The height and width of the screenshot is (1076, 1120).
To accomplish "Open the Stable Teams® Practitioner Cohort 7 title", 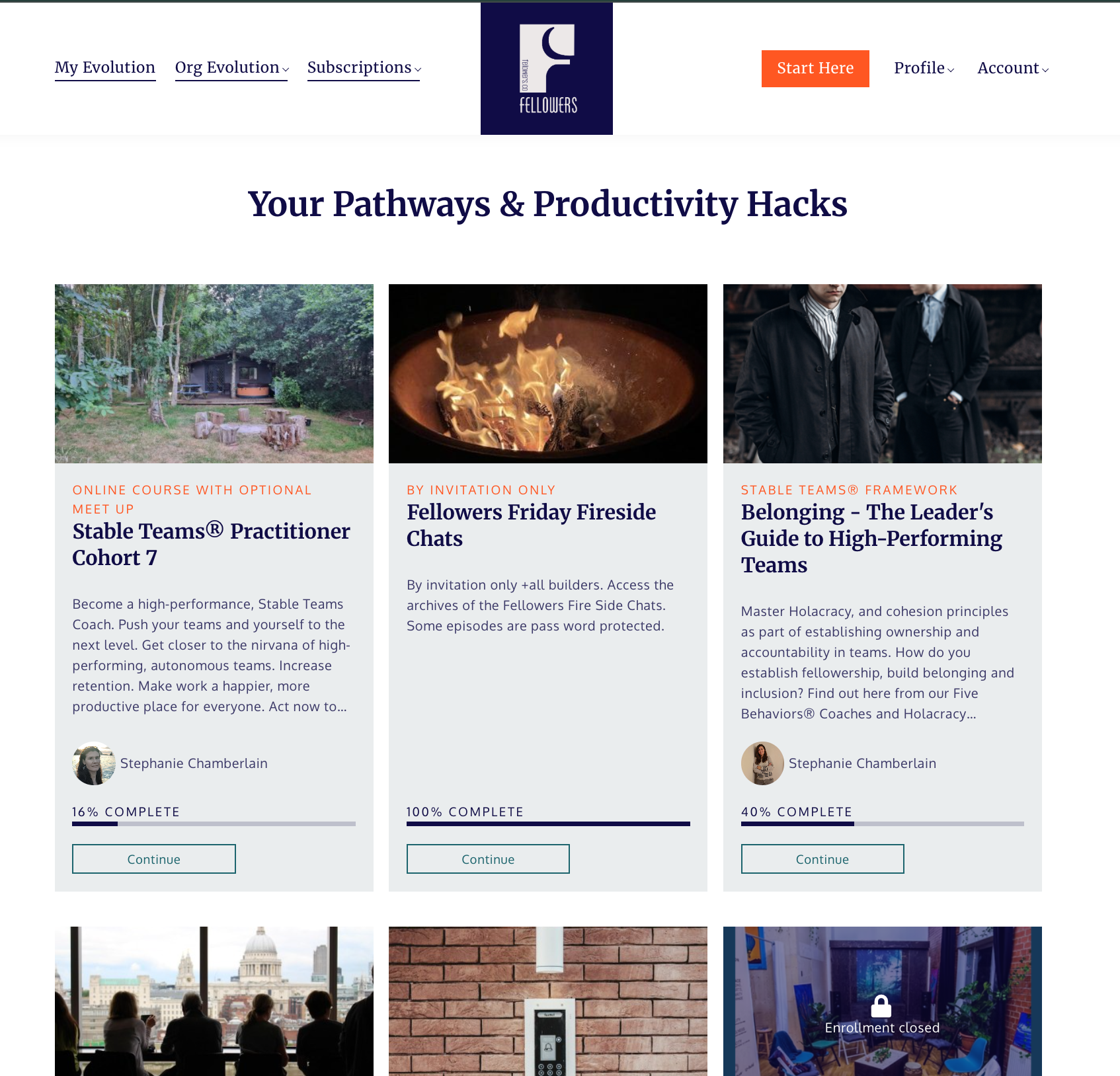I will [212, 545].
